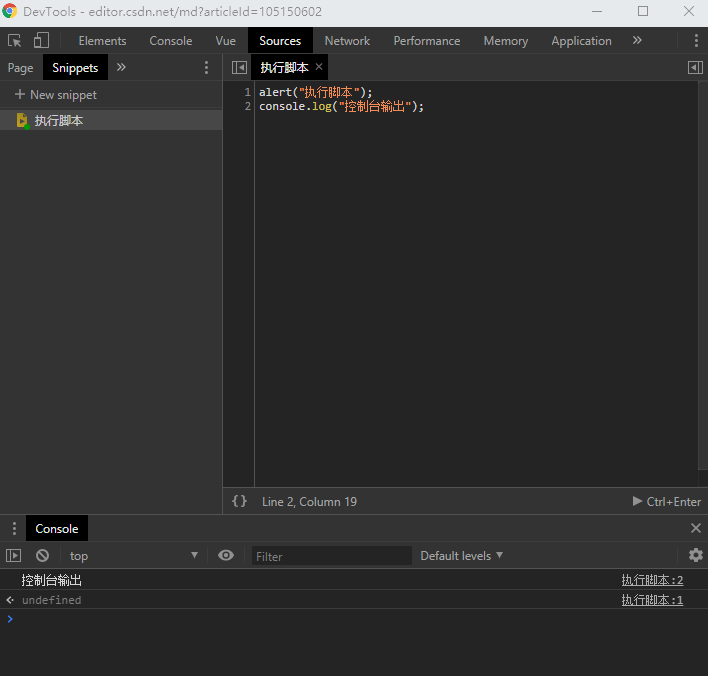
Task: Close the 执行脚本 editor tab
Action: (x=319, y=67)
